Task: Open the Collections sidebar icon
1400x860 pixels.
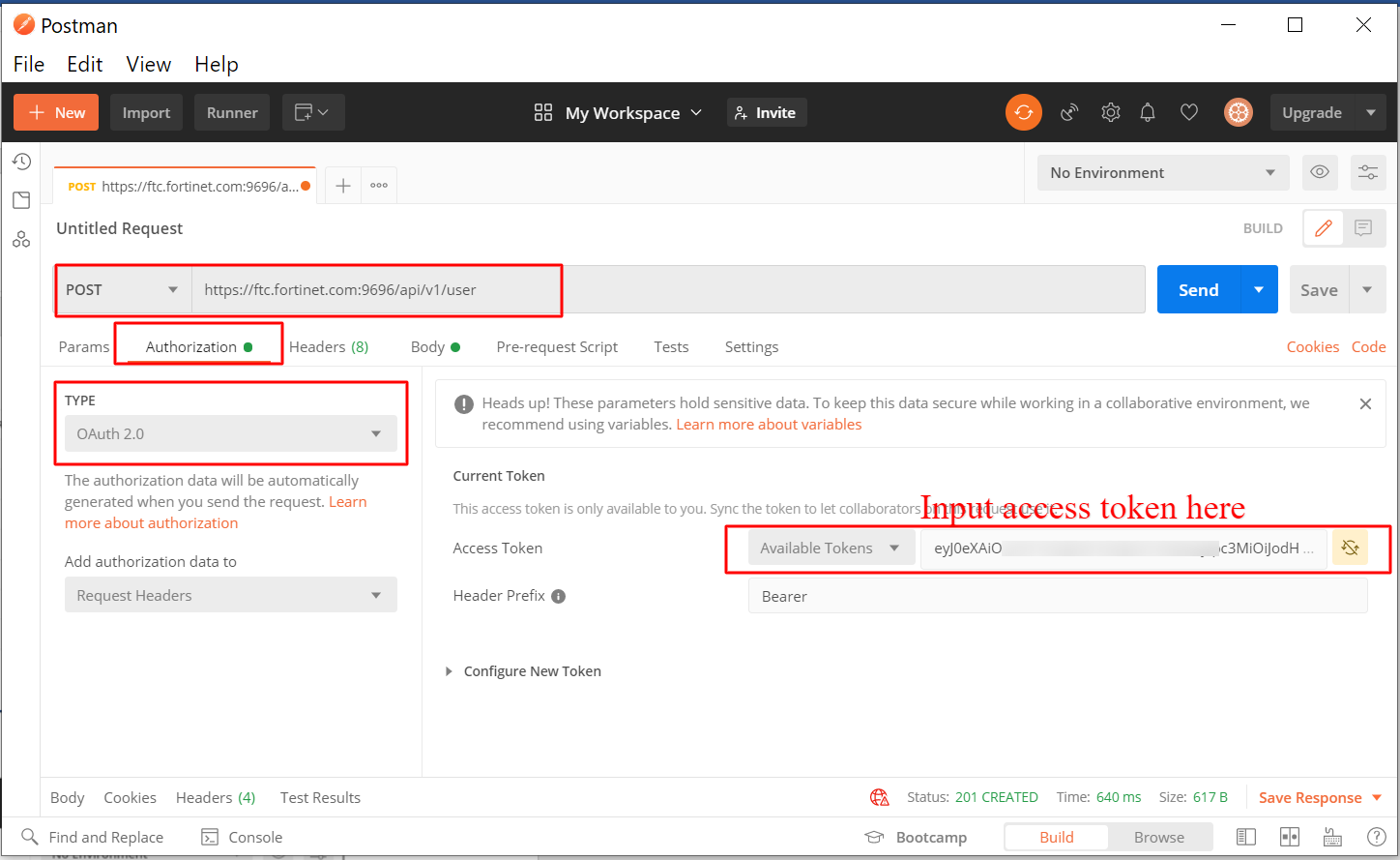Action: [x=21, y=200]
